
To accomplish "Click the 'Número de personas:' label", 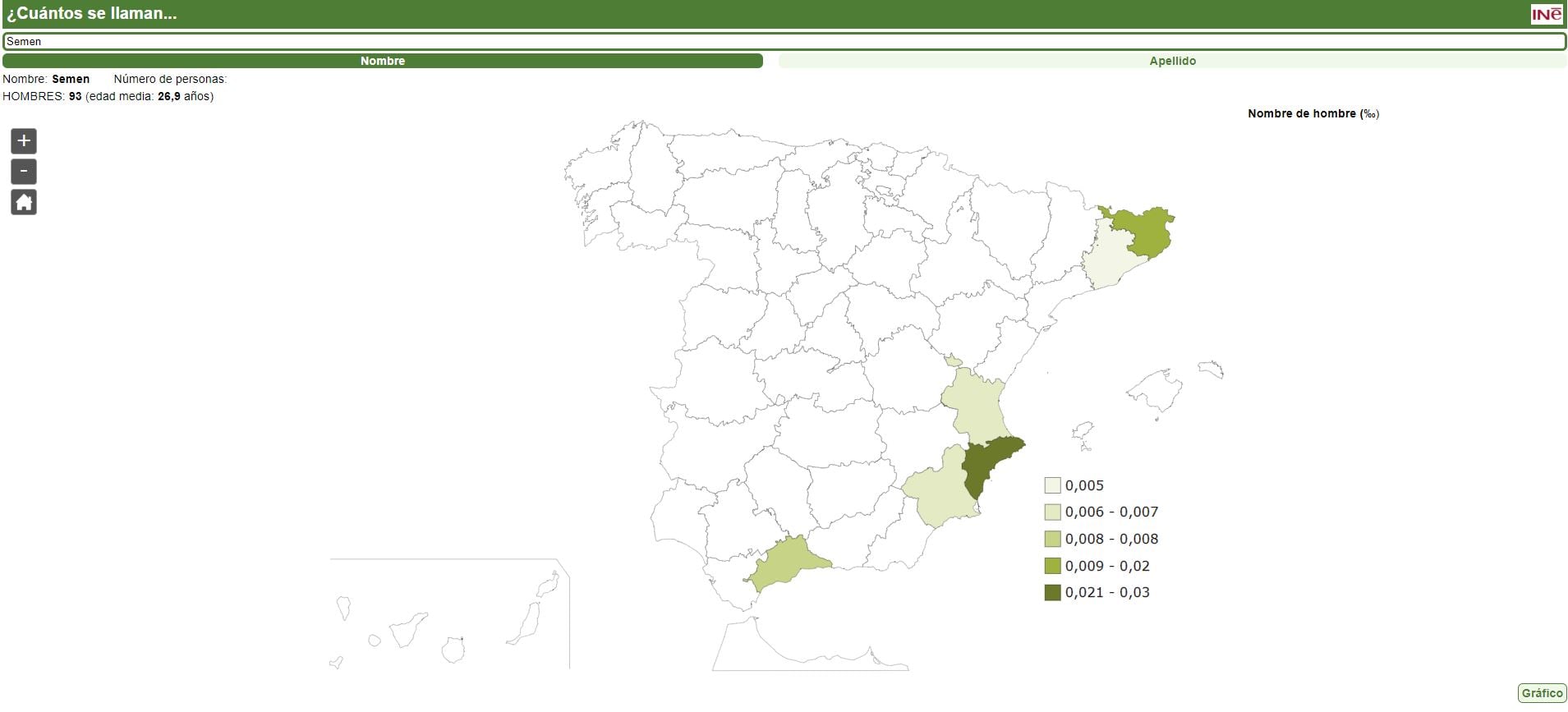I will (x=170, y=79).
